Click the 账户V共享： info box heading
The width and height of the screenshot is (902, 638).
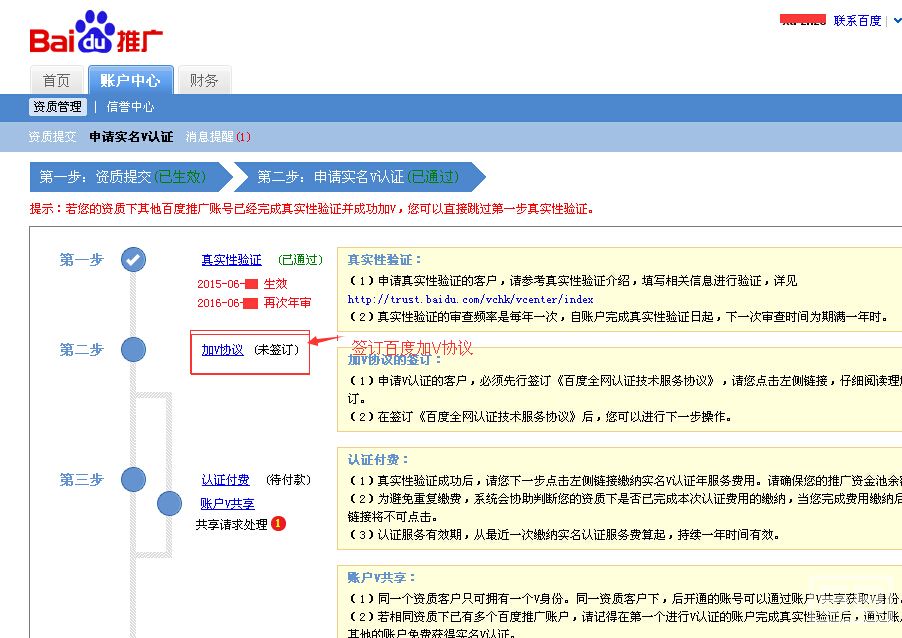(381, 578)
